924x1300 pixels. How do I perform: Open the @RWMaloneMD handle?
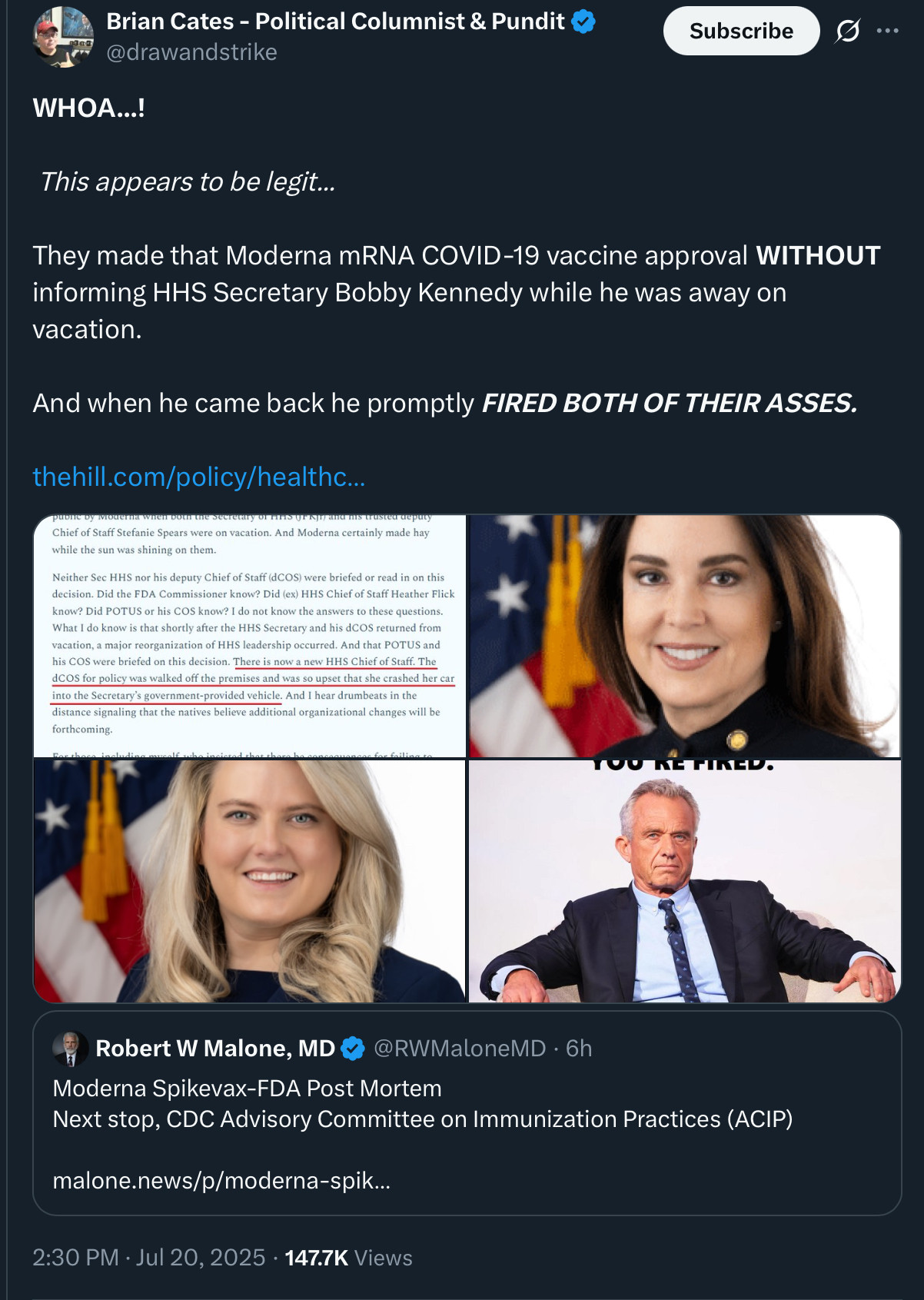[x=460, y=1049]
